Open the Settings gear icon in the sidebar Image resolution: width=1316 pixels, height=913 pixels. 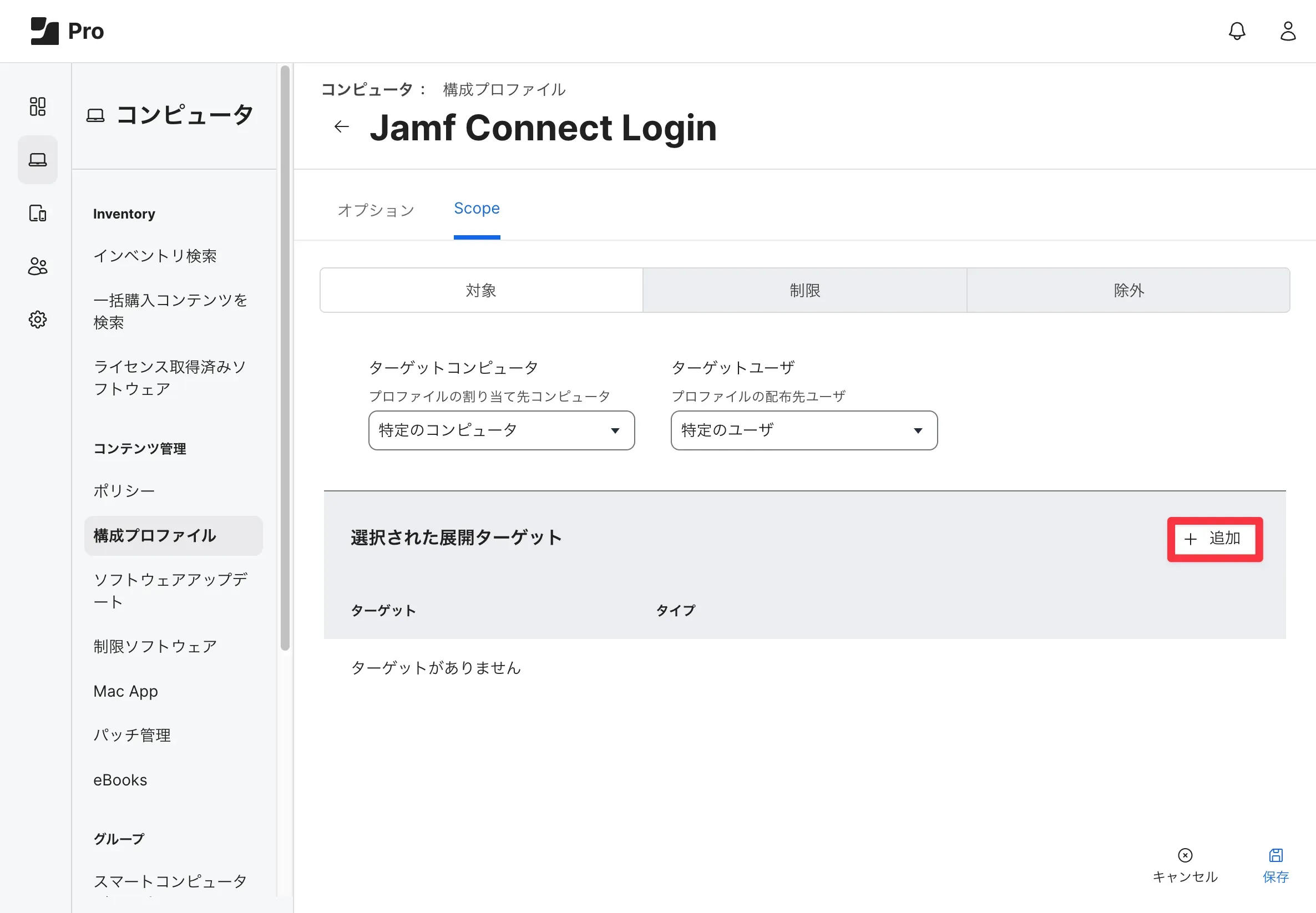38,319
